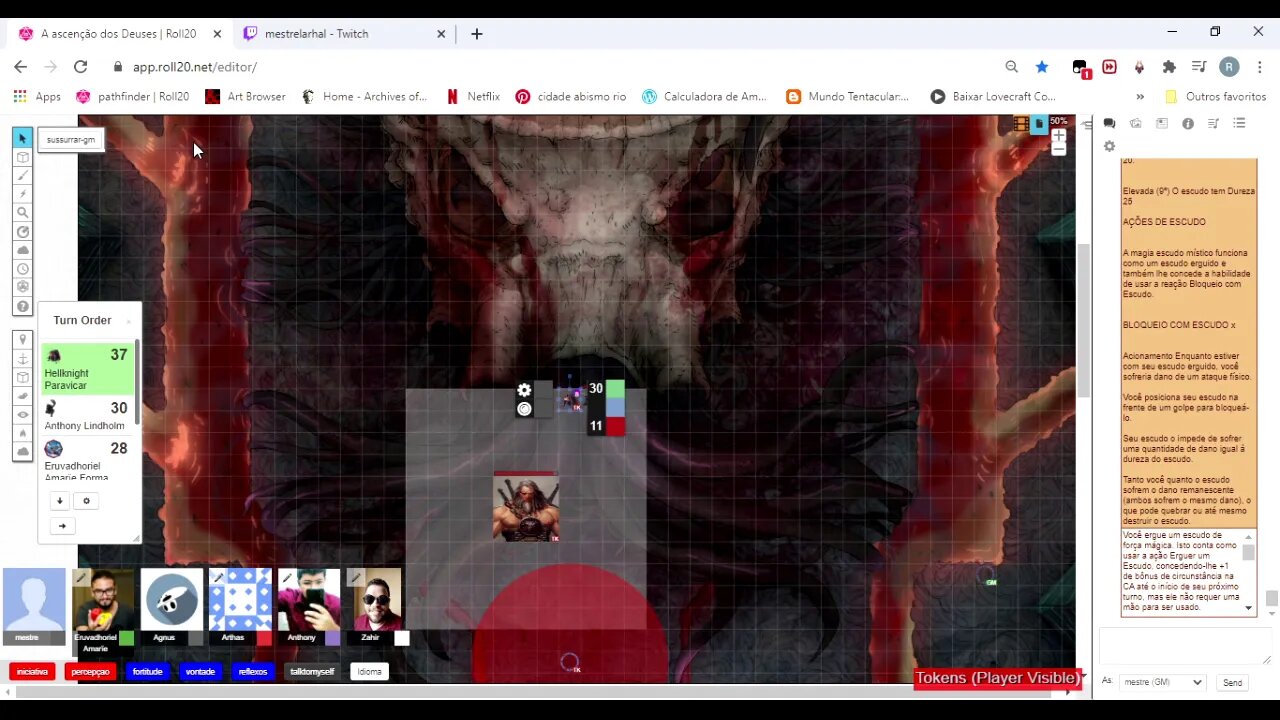Open the Chat tab in sidebar
This screenshot has height=720, width=1280.
point(1109,123)
